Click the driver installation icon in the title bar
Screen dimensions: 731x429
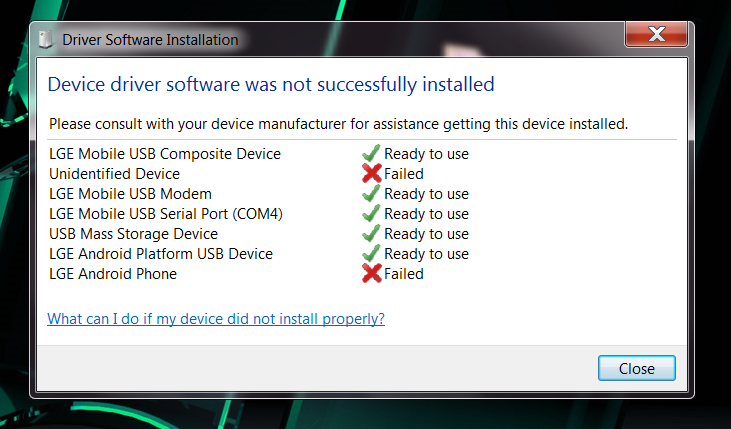tap(46, 39)
